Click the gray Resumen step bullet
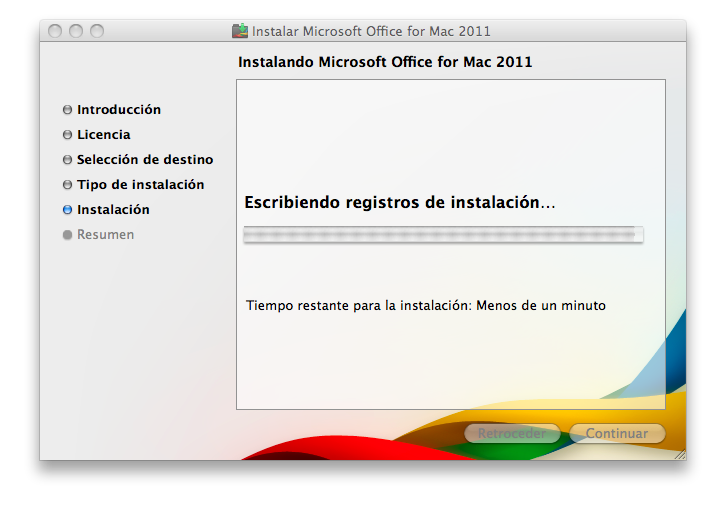Screen dimensions: 726x520 [68, 235]
